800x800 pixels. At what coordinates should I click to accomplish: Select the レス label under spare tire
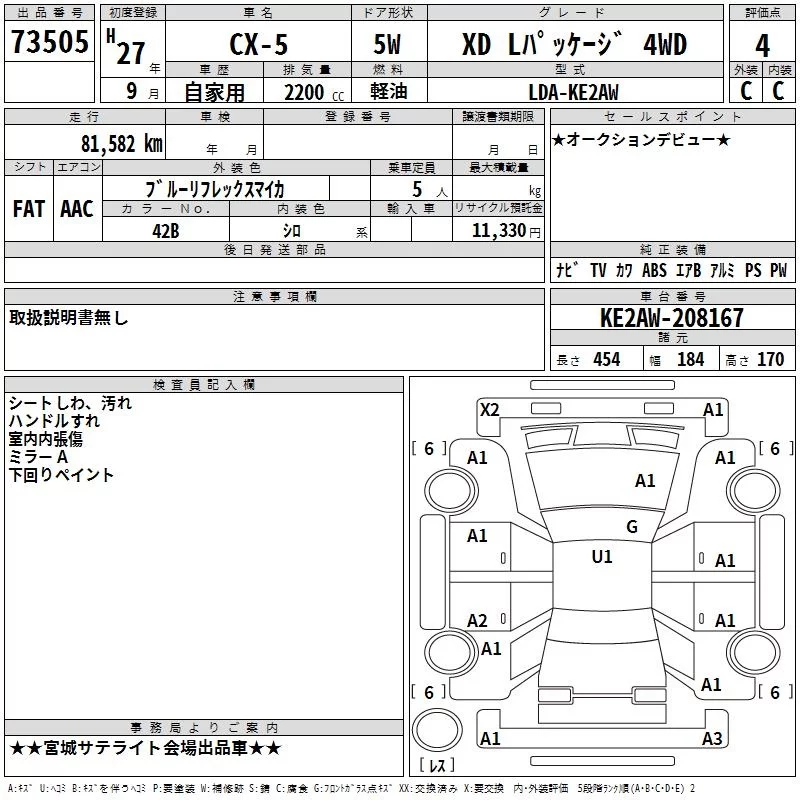tap(436, 766)
